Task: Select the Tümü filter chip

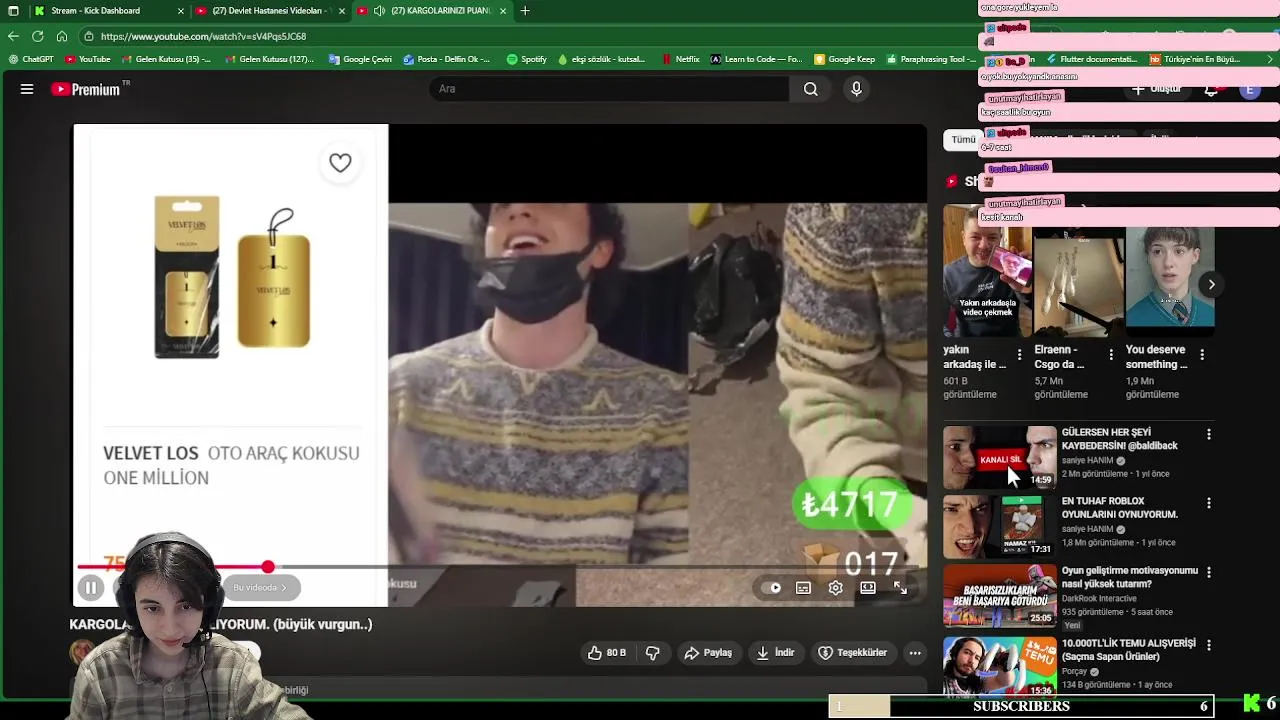Action: tap(963, 140)
